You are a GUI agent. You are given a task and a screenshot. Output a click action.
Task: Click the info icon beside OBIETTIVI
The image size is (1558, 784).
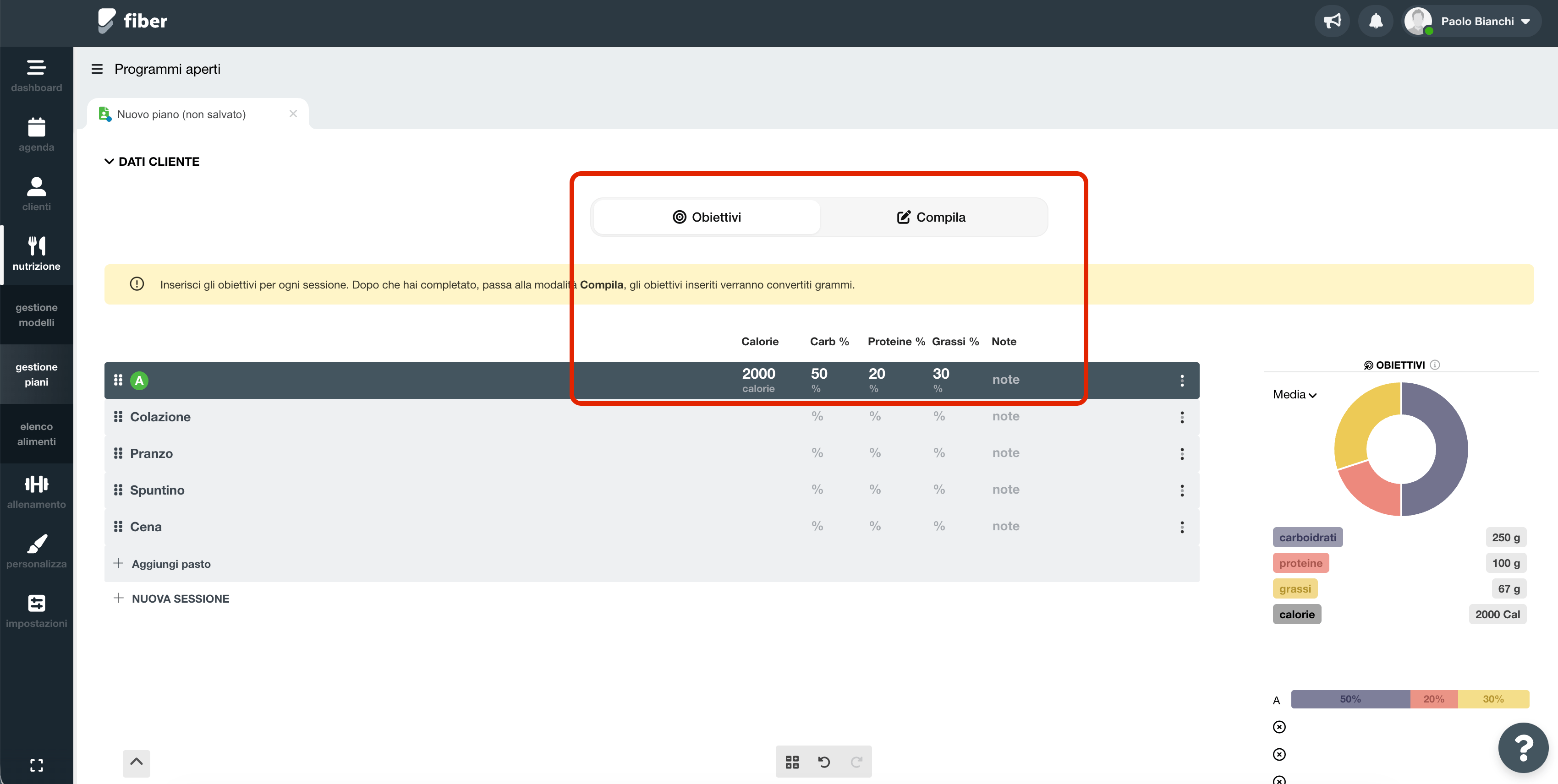click(x=1435, y=365)
